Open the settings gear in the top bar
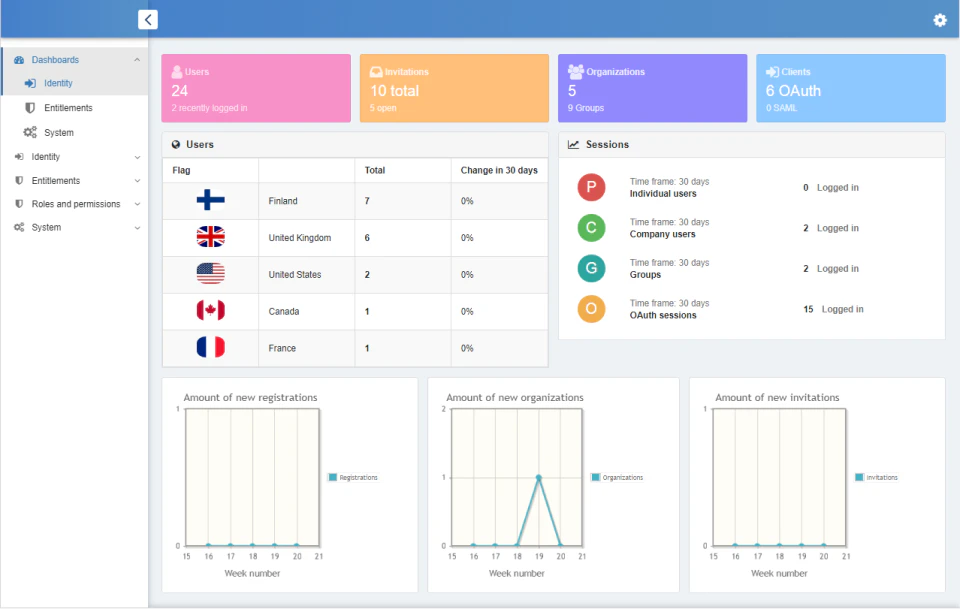Viewport: 960px width, 609px height. [939, 19]
